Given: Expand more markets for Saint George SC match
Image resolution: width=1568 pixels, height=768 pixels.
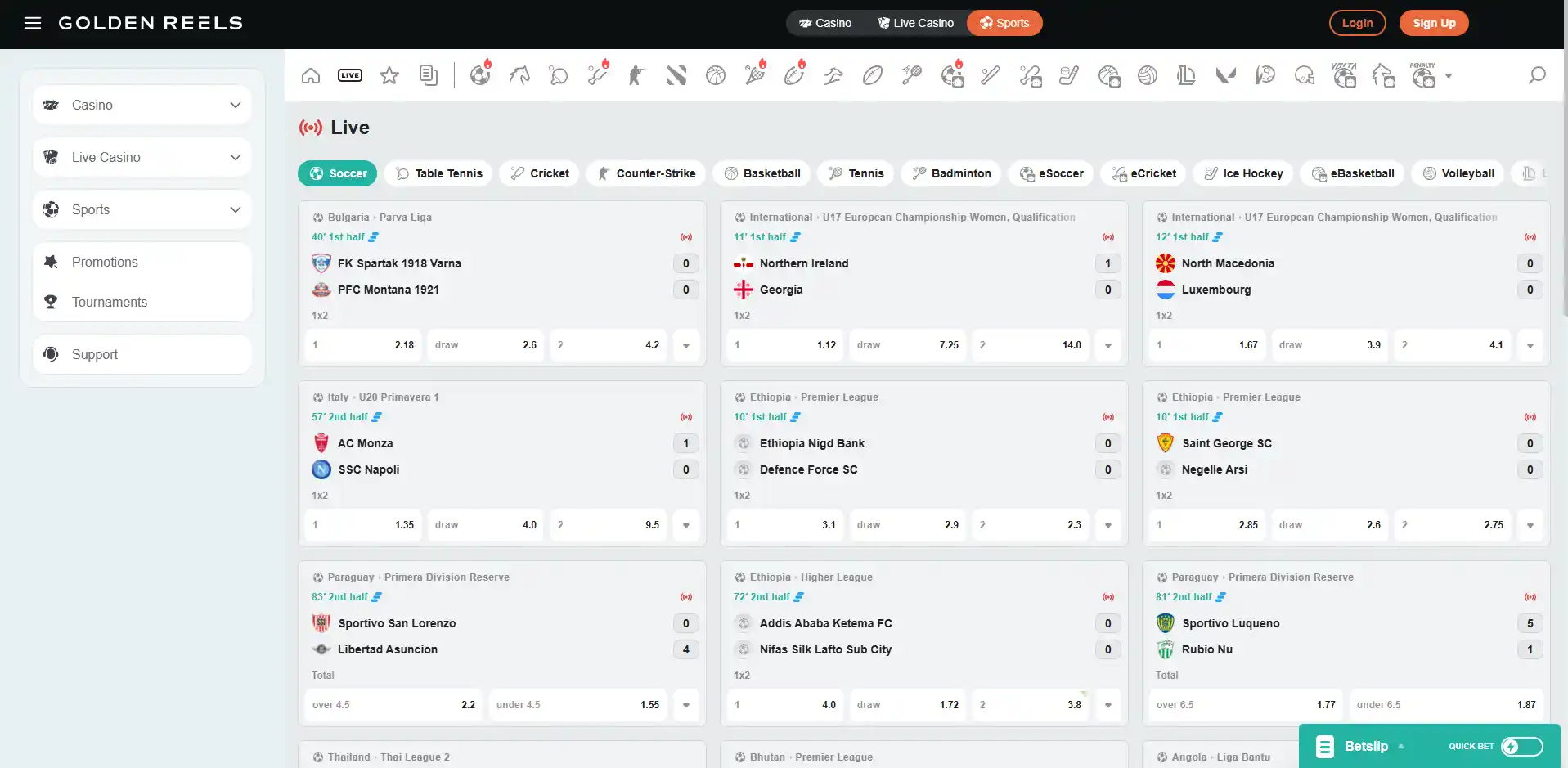Looking at the screenshot, I should click(x=1530, y=525).
